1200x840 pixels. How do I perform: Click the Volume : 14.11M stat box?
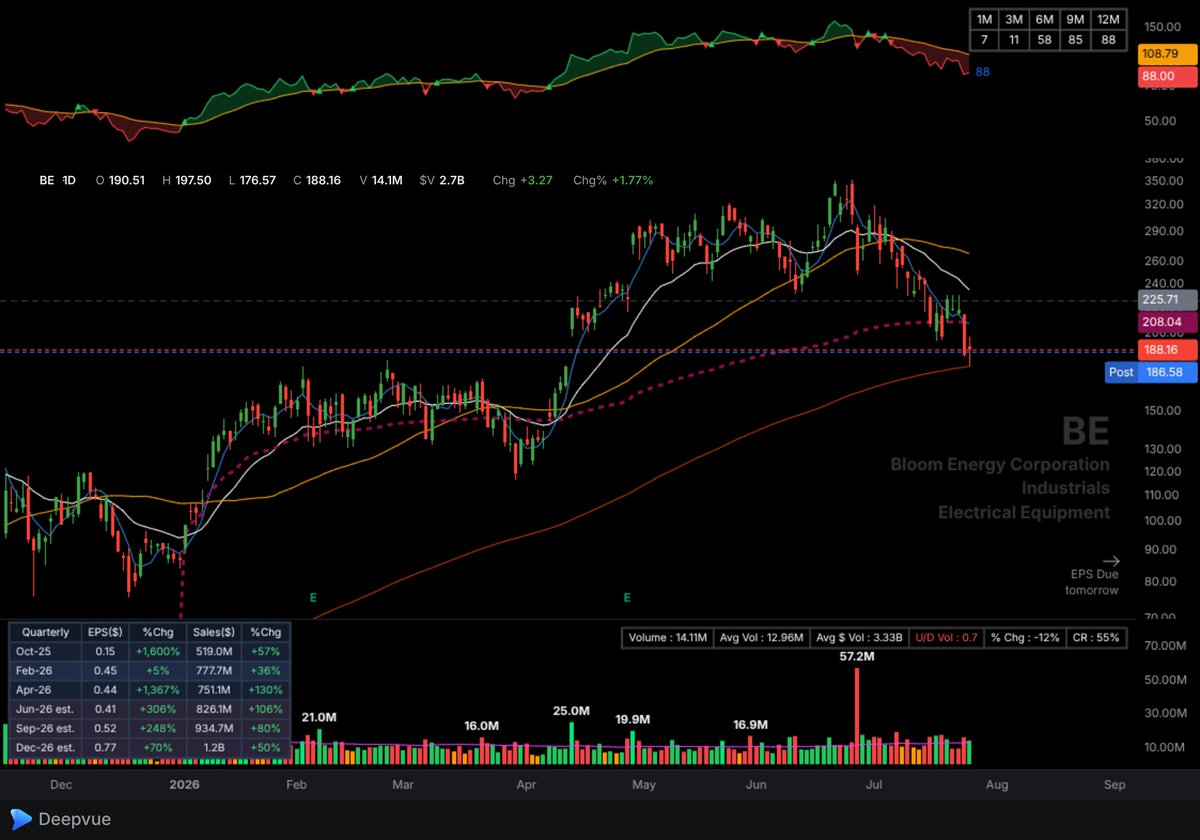(x=670, y=637)
